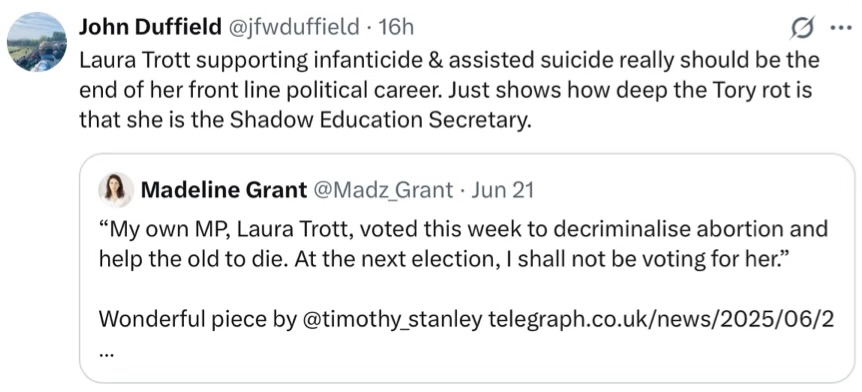Click "end of her front line" tweet line

point(446,90)
